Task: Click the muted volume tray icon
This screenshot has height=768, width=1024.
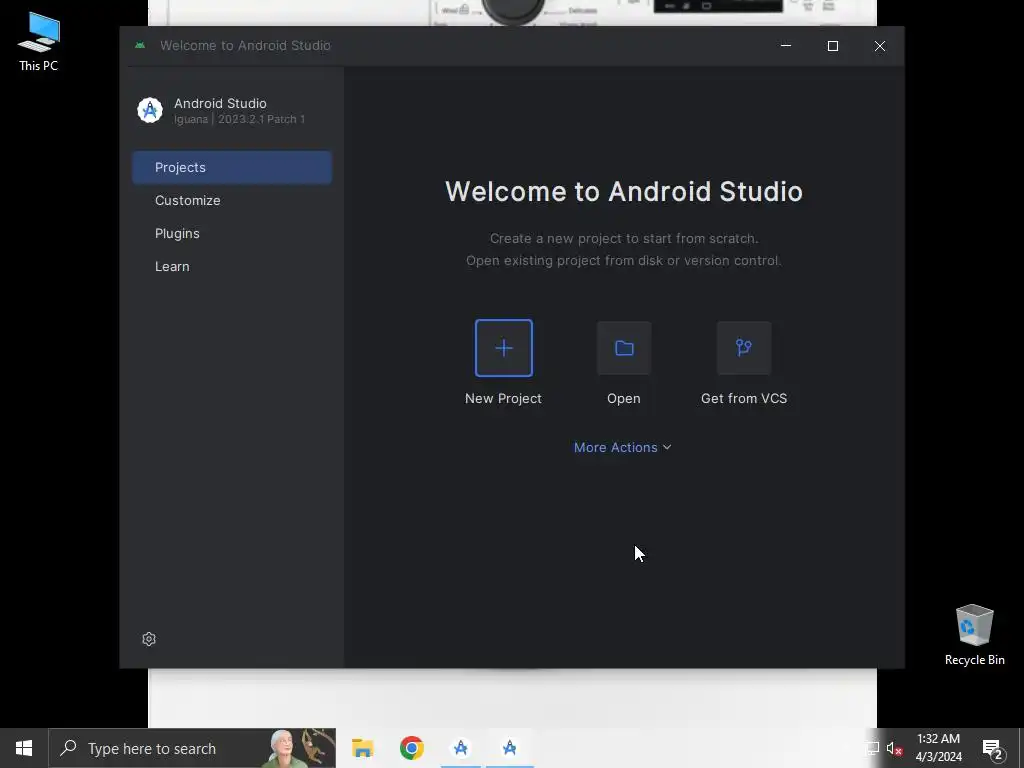Action: (894, 749)
